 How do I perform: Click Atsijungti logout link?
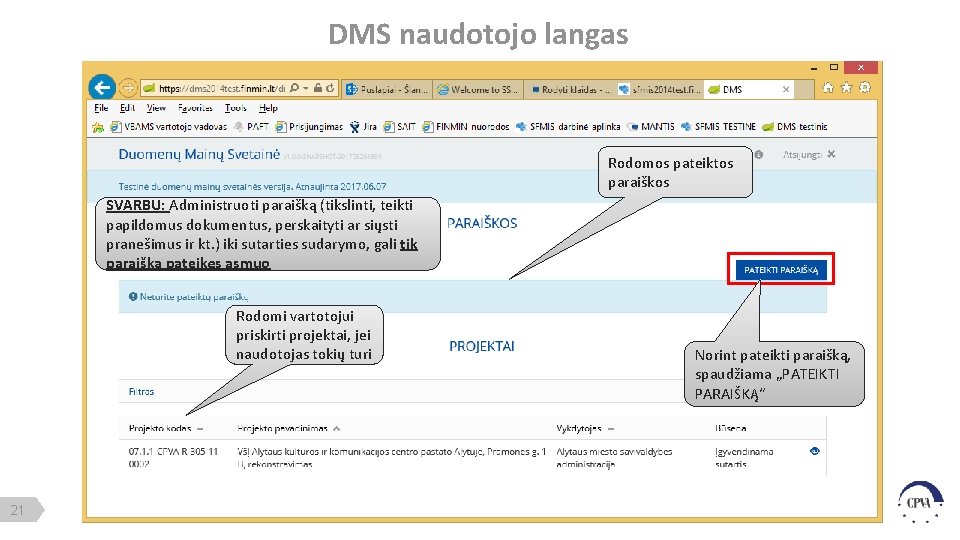[808, 154]
